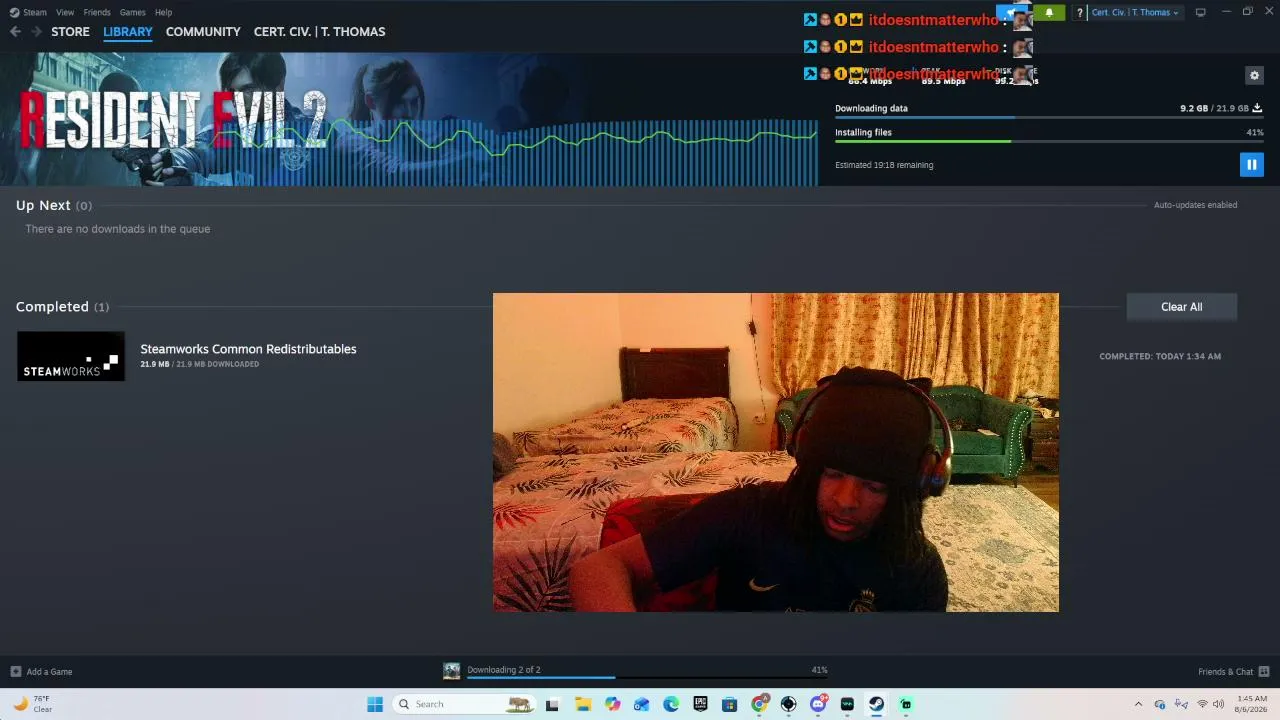Open the CERT. CIV. | T. THOMAS profile tab
The width and height of the screenshot is (1280, 720).
(319, 32)
